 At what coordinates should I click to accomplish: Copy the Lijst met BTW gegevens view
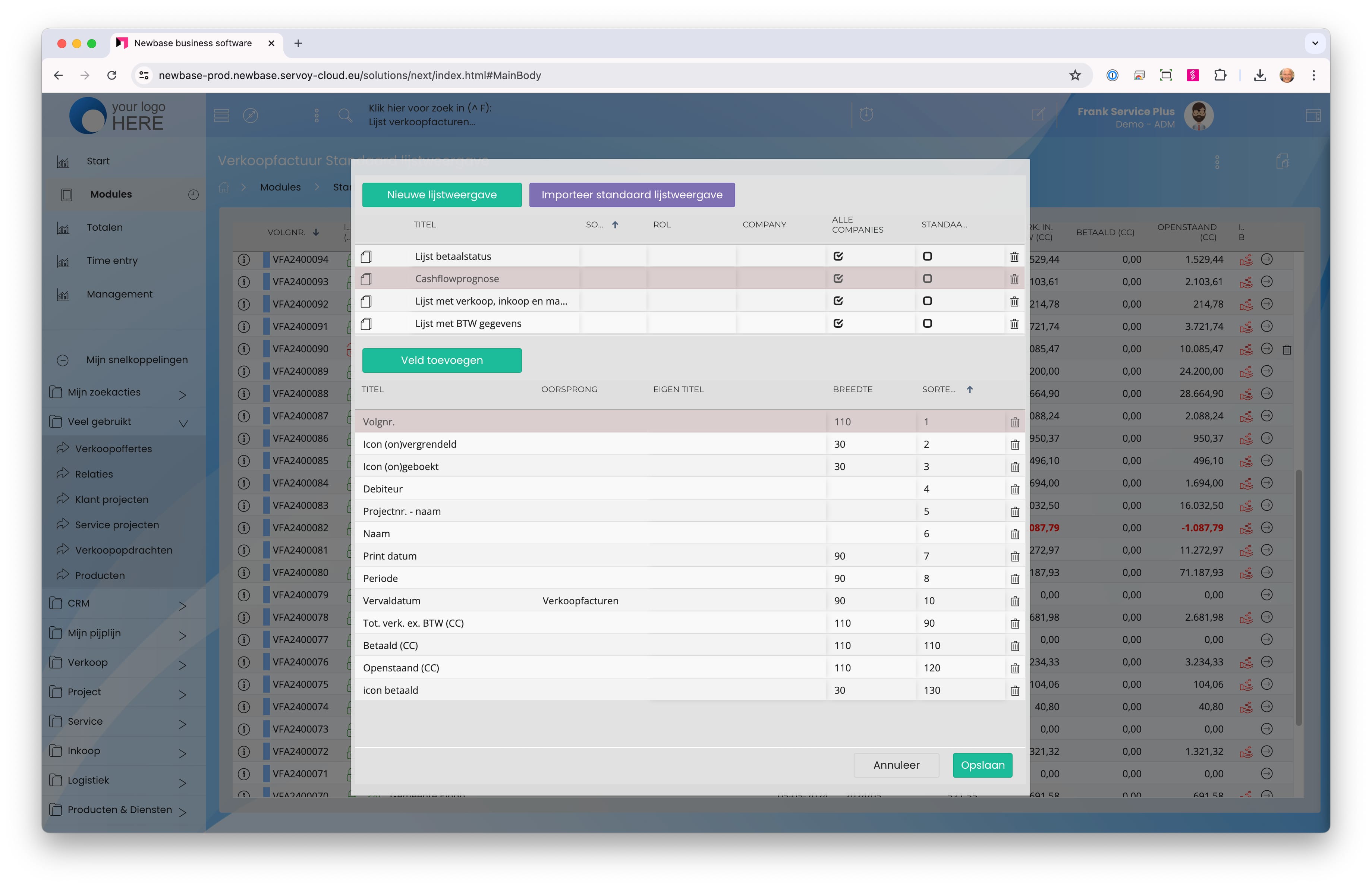tap(366, 324)
